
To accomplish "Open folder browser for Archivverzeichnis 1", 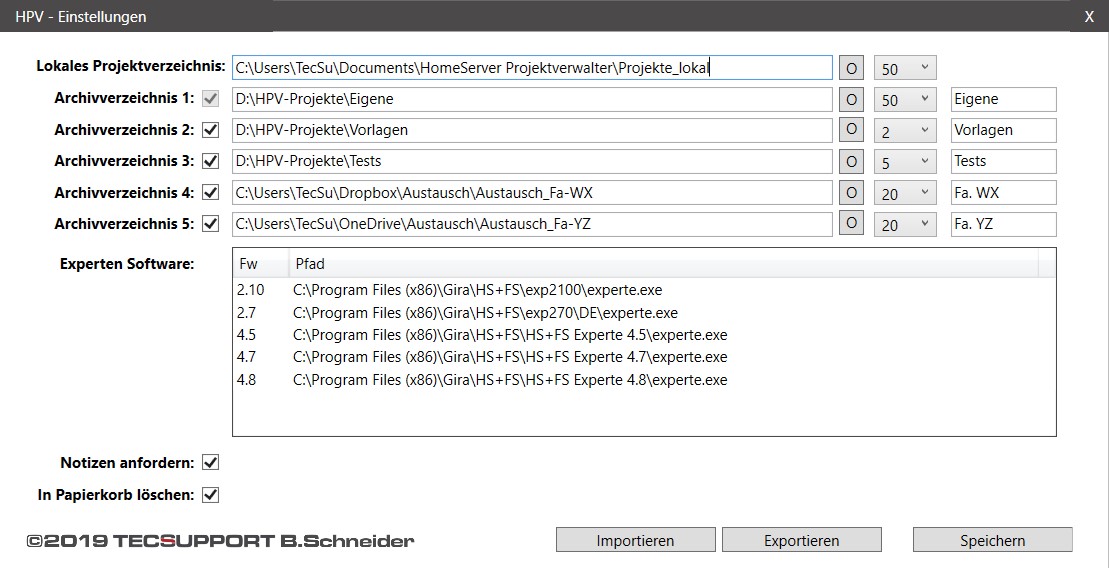I will pos(851,99).
